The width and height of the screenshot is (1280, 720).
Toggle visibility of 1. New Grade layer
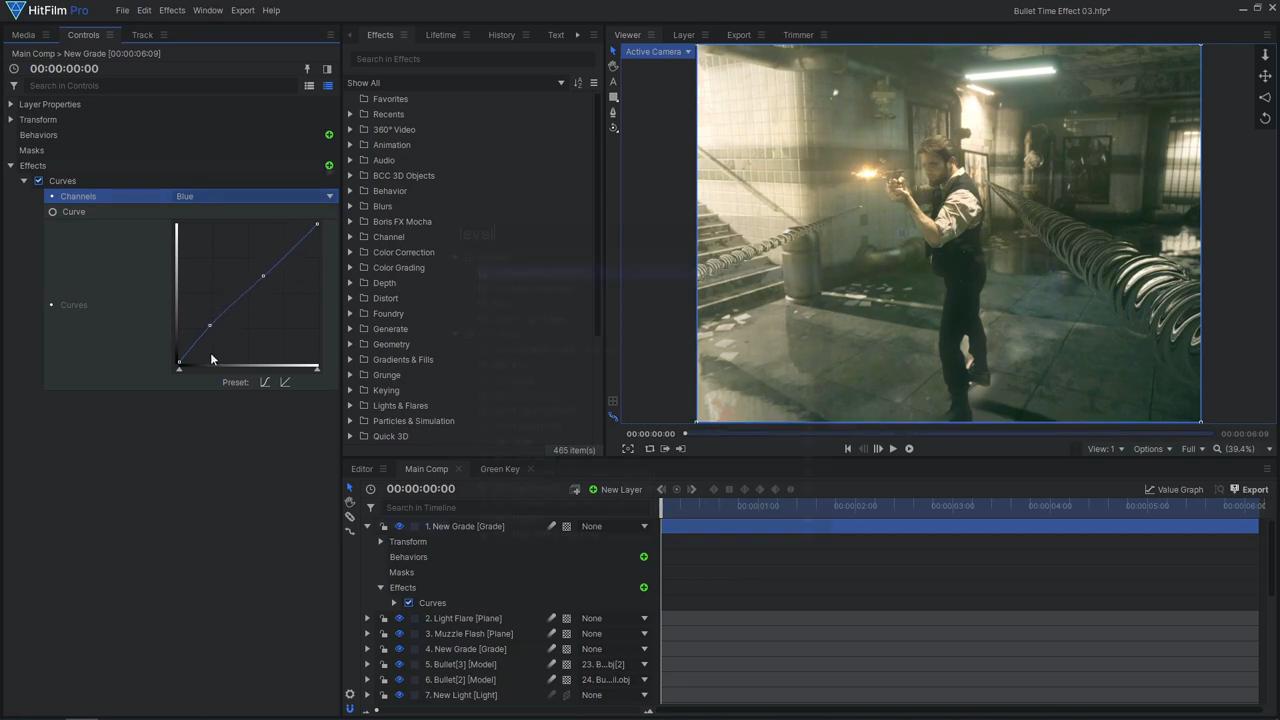399,527
